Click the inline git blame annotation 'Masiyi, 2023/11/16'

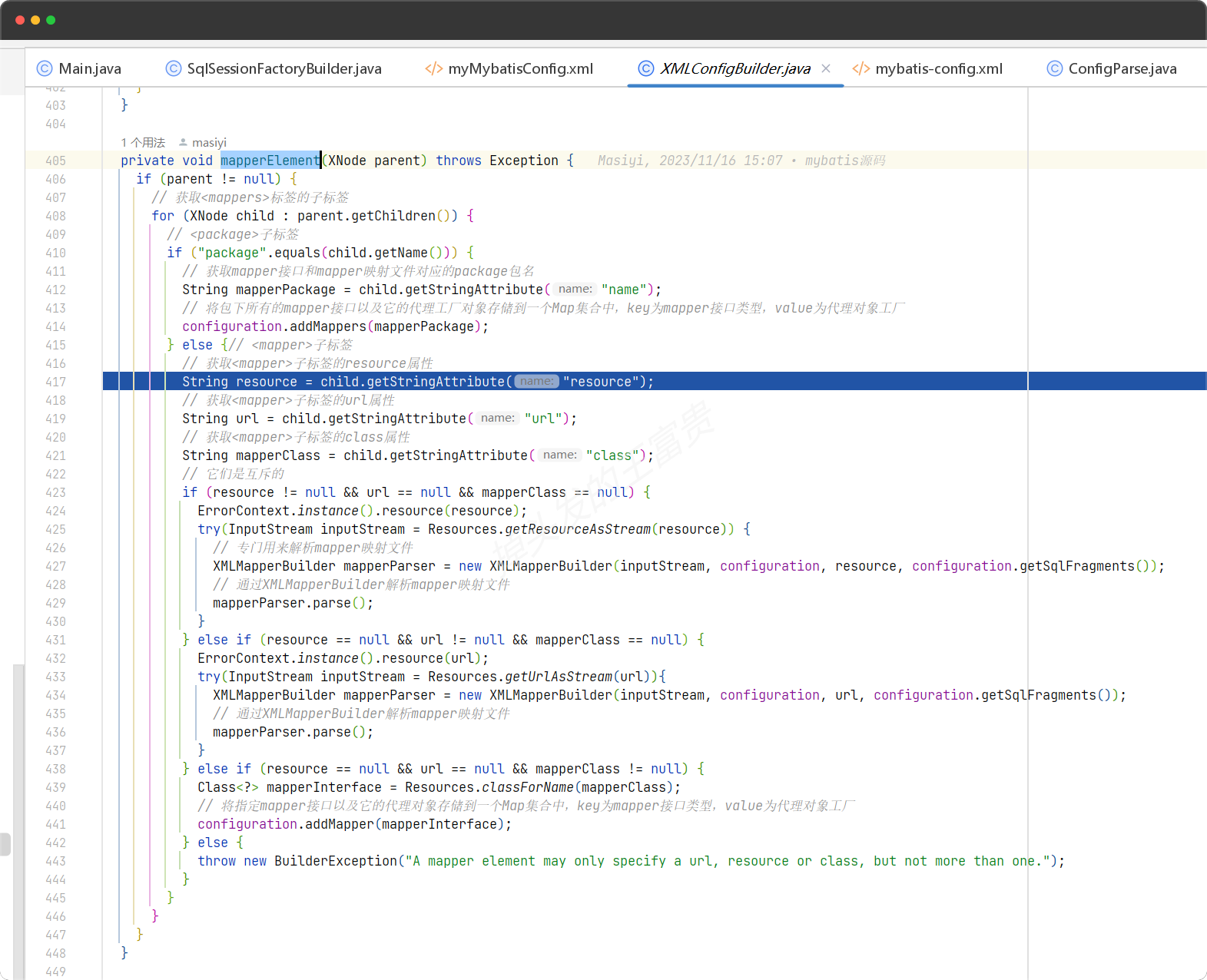[741, 161]
